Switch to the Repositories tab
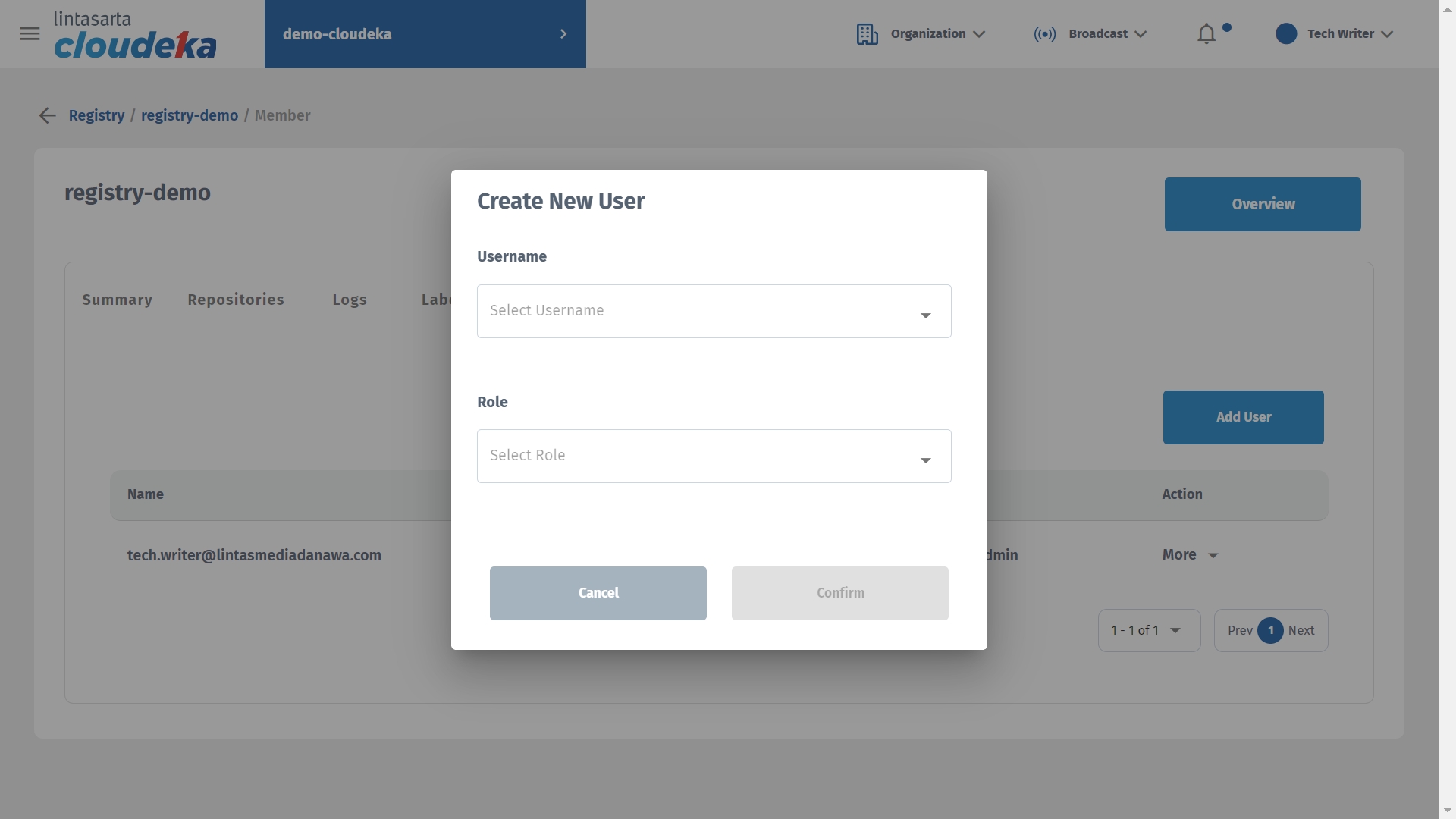This screenshot has height=819, width=1456. pyautogui.click(x=236, y=300)
